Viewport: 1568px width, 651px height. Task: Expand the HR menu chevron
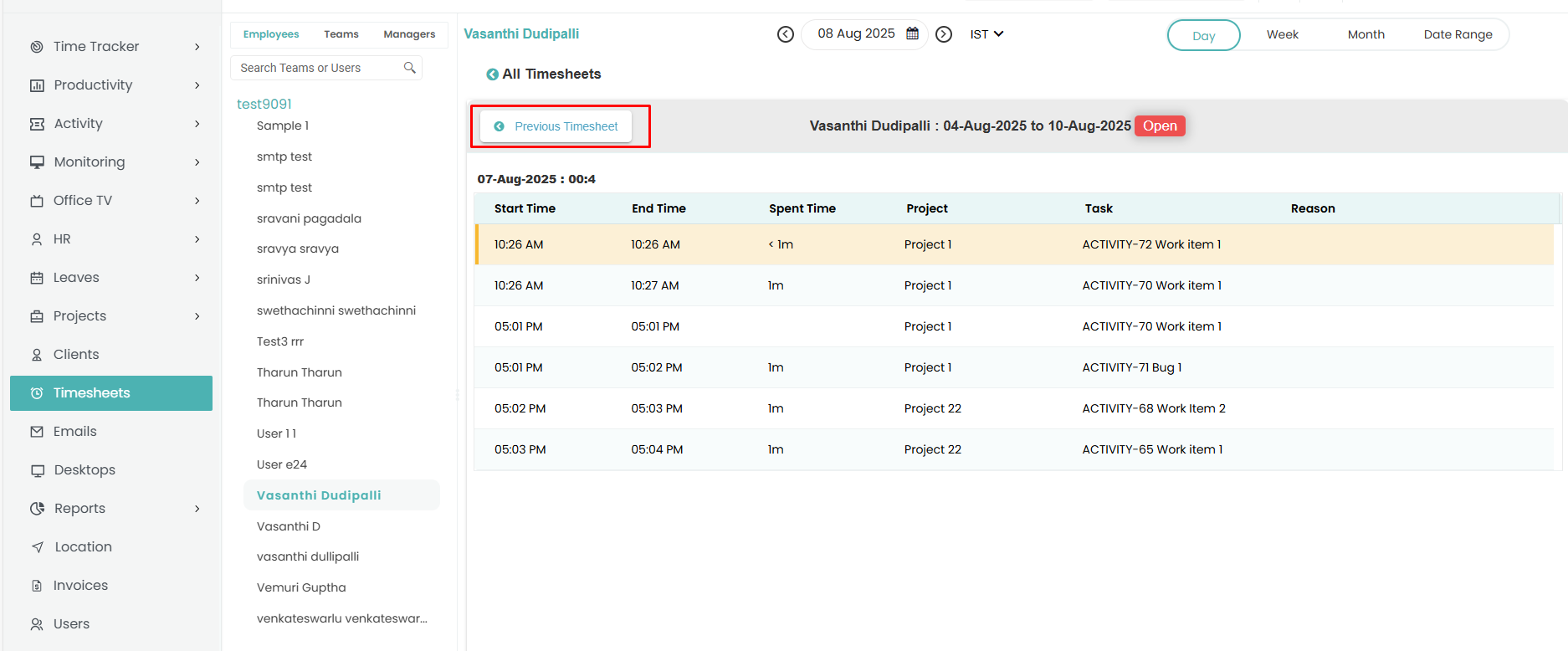click(x=197, y=239)
